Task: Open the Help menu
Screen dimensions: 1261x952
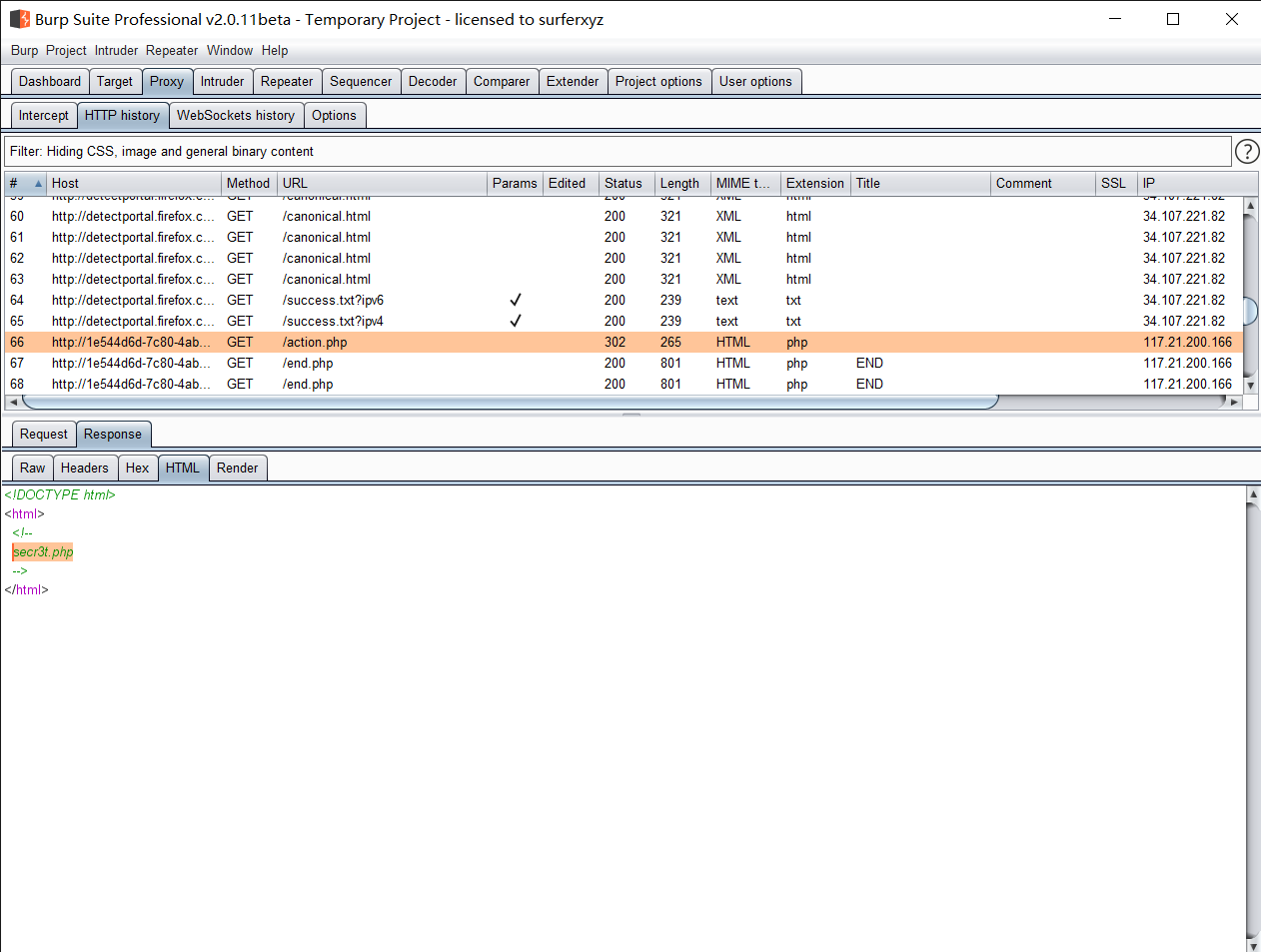Action: (x=275, y=50)
